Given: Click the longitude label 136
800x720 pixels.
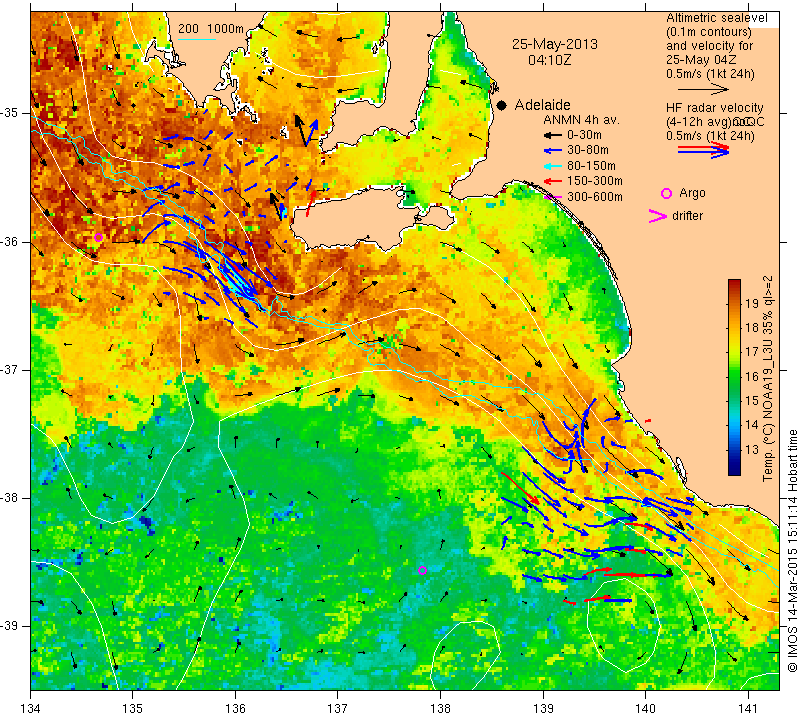Looking at the screenshot, I should 236,709.
